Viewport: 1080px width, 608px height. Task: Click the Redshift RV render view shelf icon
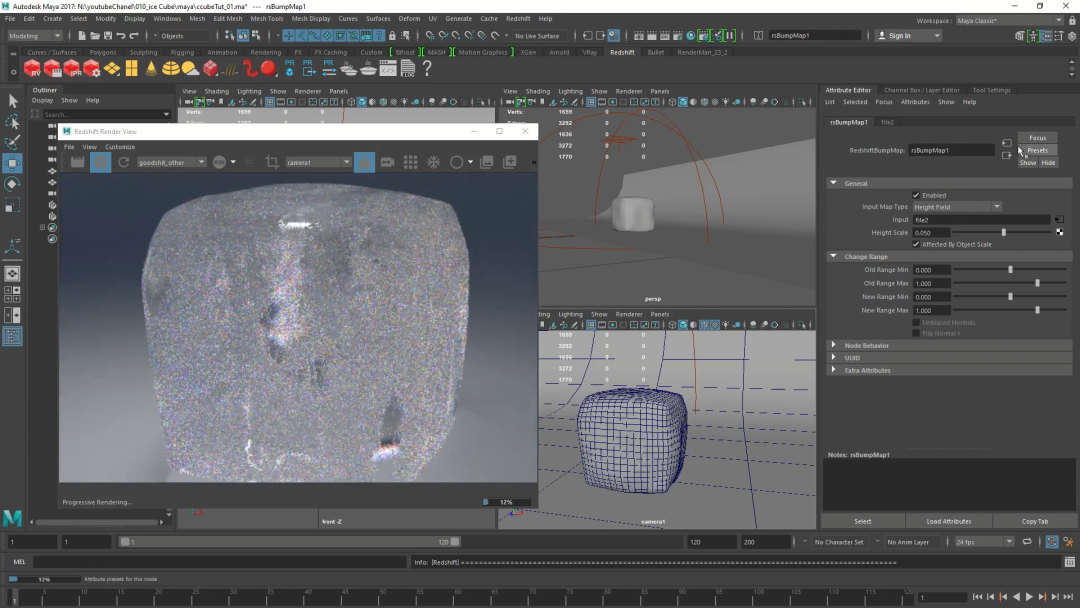[34, 69]
